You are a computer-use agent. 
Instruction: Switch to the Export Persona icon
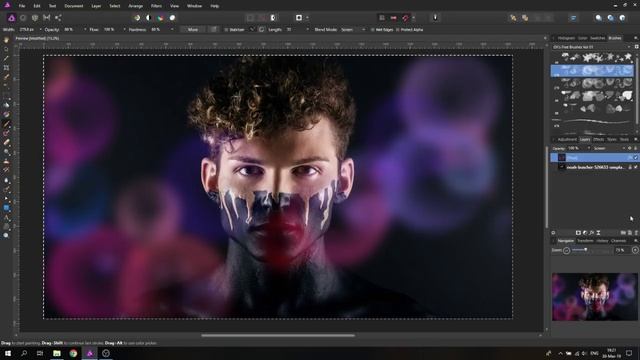(58, 18)
